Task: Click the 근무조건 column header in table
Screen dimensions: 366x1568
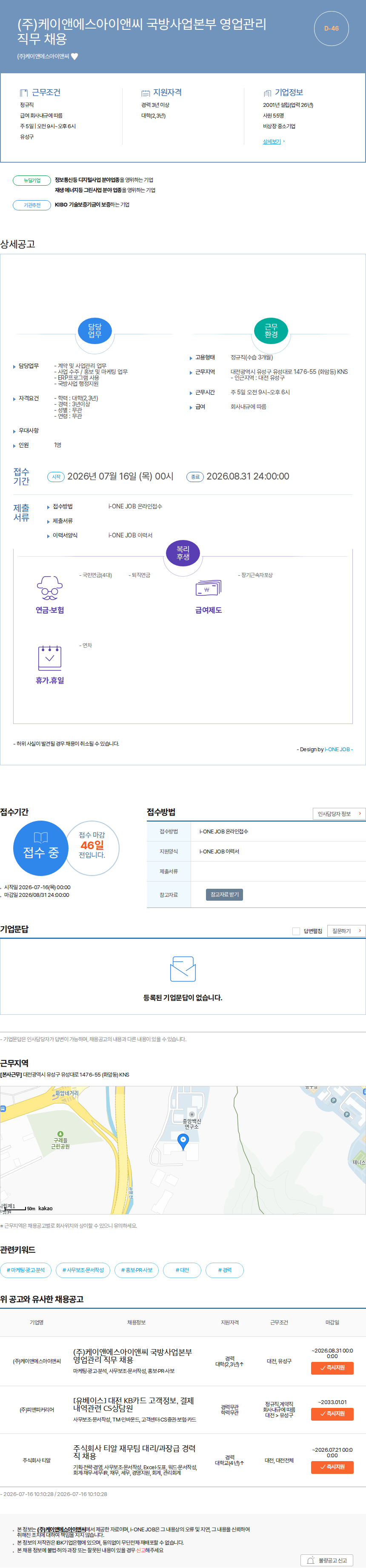Action: (x=279, y=1323)
